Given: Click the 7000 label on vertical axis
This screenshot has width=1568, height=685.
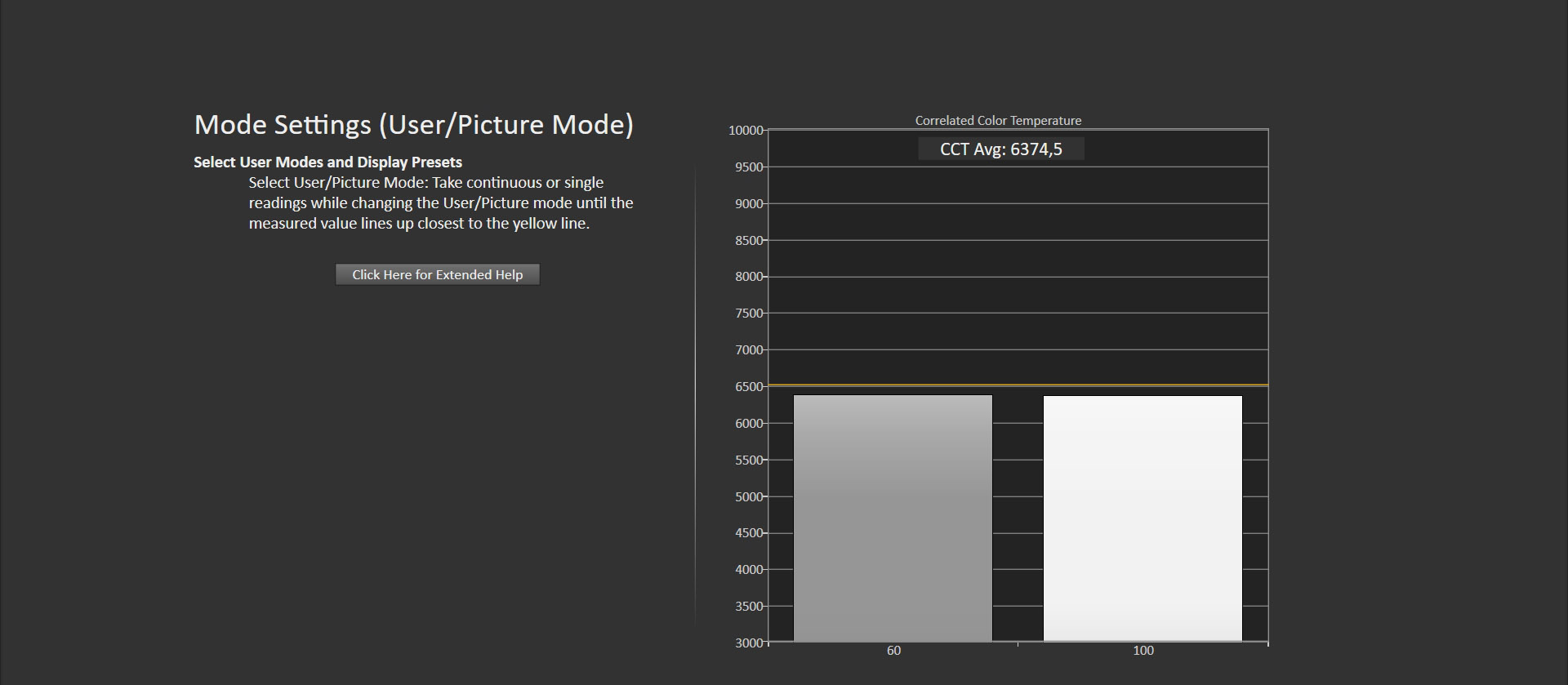Looking at the screenshot, I should (x=749, y=350).
